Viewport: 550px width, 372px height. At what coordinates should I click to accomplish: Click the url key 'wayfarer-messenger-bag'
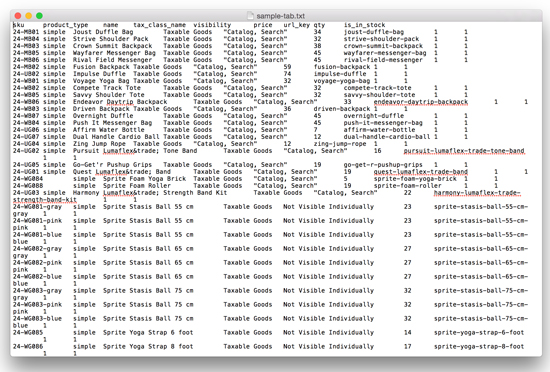385,53
